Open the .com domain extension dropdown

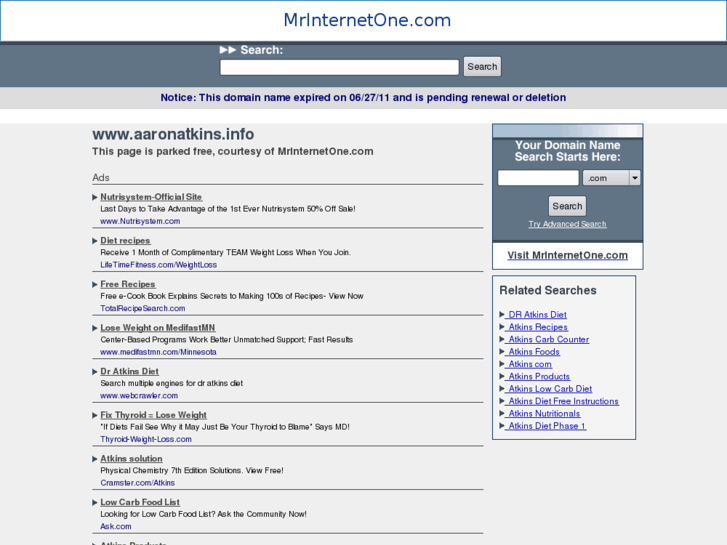(612, 178)
